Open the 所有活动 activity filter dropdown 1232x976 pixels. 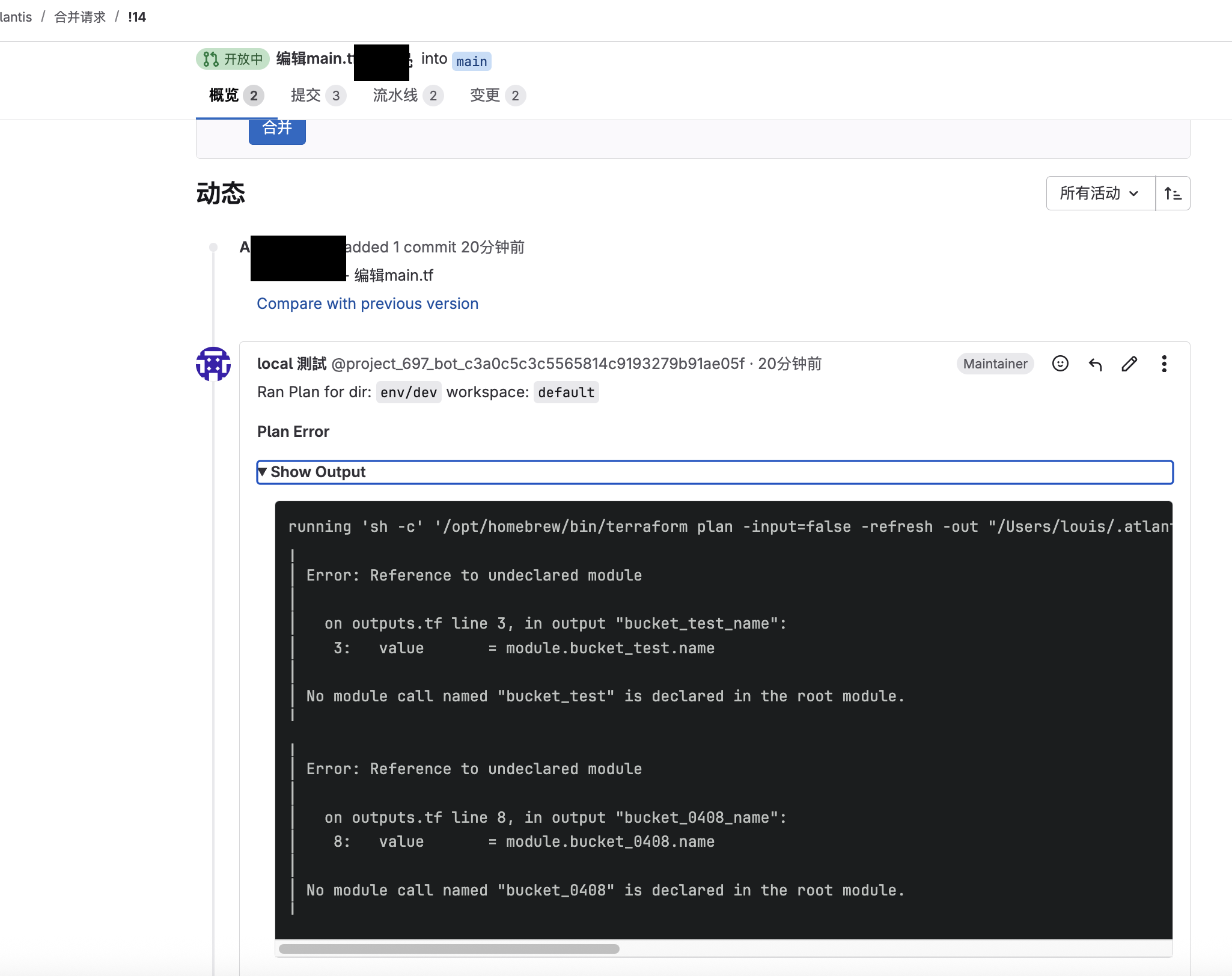pyautogui.click(x=1100, y=194)
